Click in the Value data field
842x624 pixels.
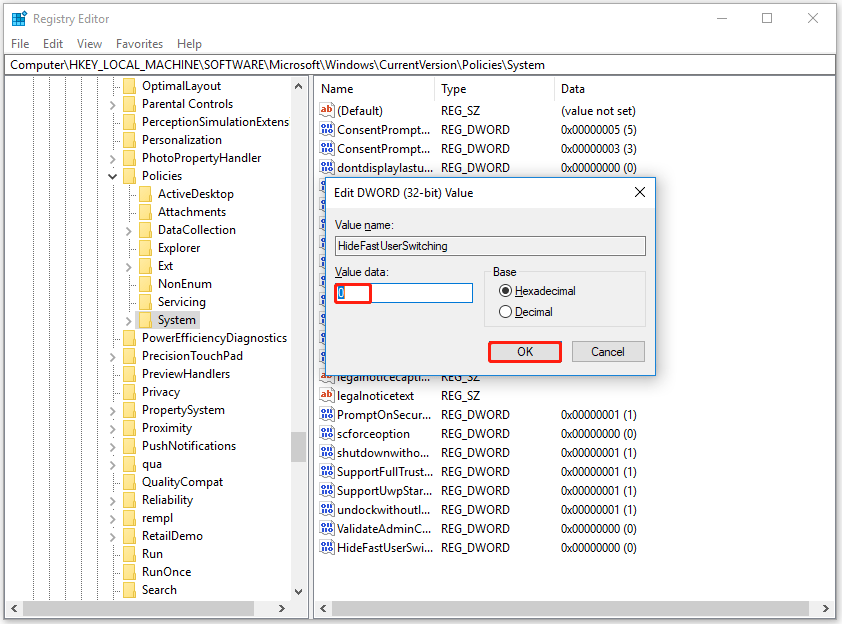point(403,293)
